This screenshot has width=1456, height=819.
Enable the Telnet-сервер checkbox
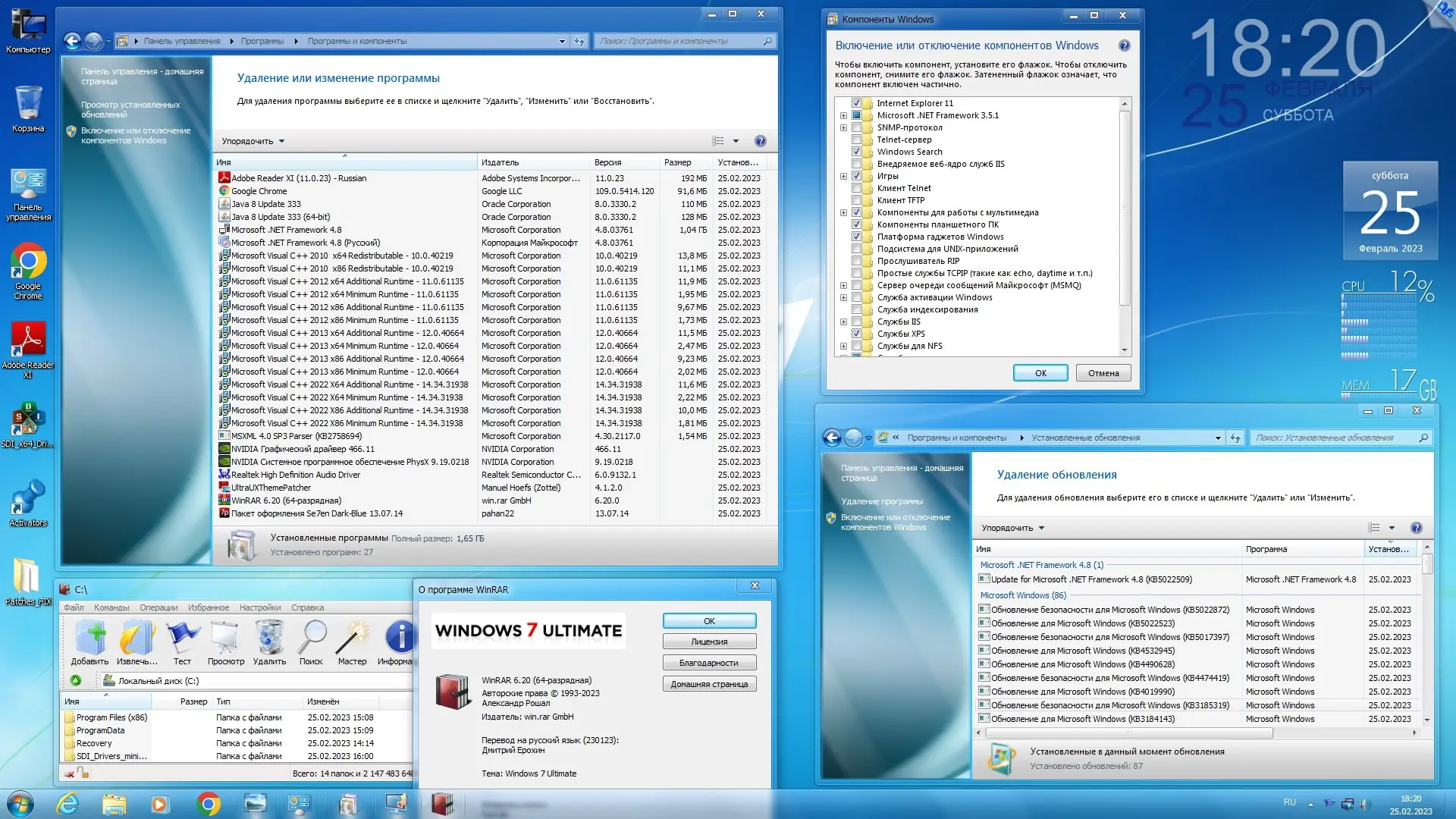coord(856,140)
